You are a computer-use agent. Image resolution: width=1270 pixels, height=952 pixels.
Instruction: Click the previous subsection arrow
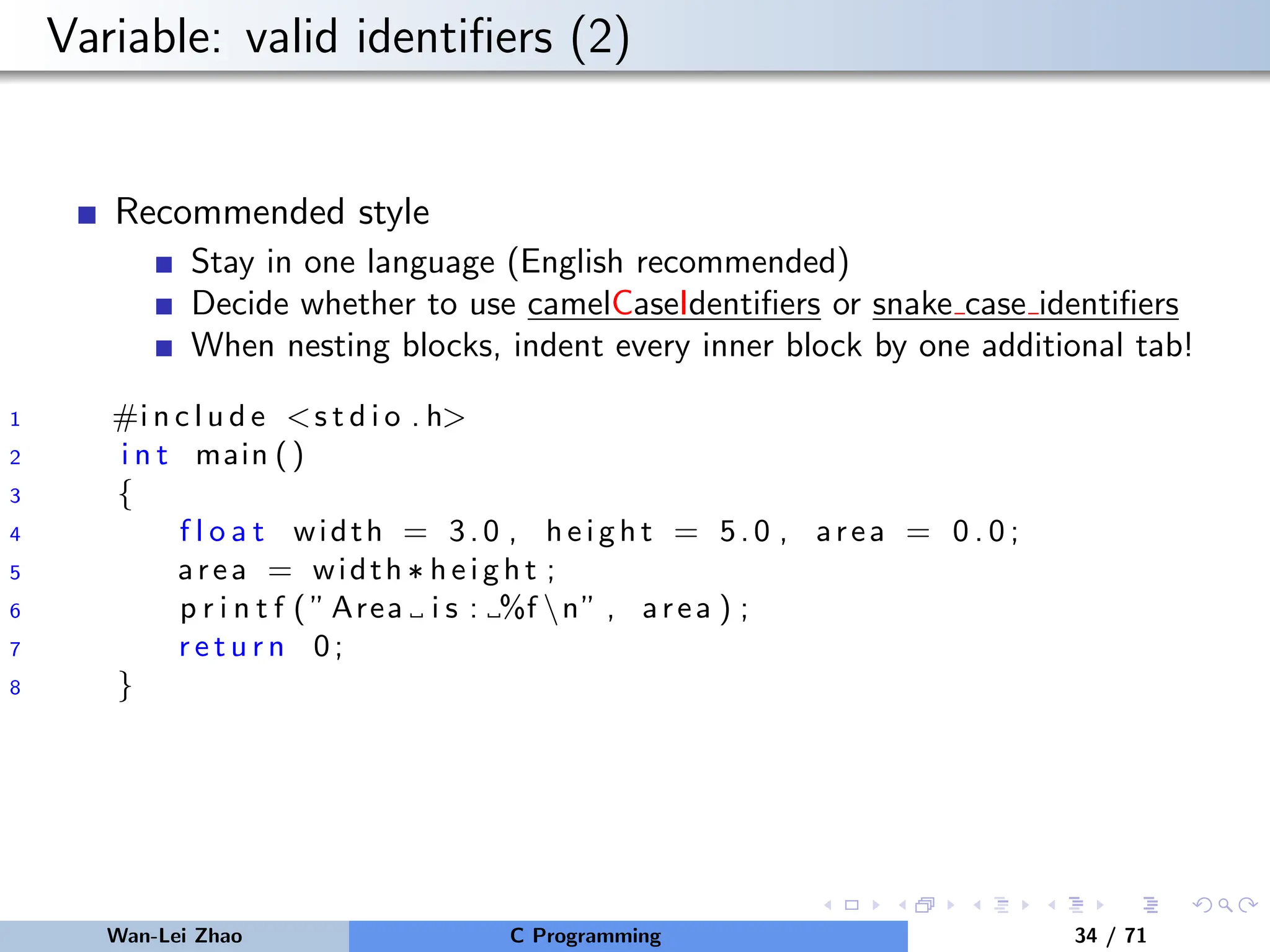point(977,905)
